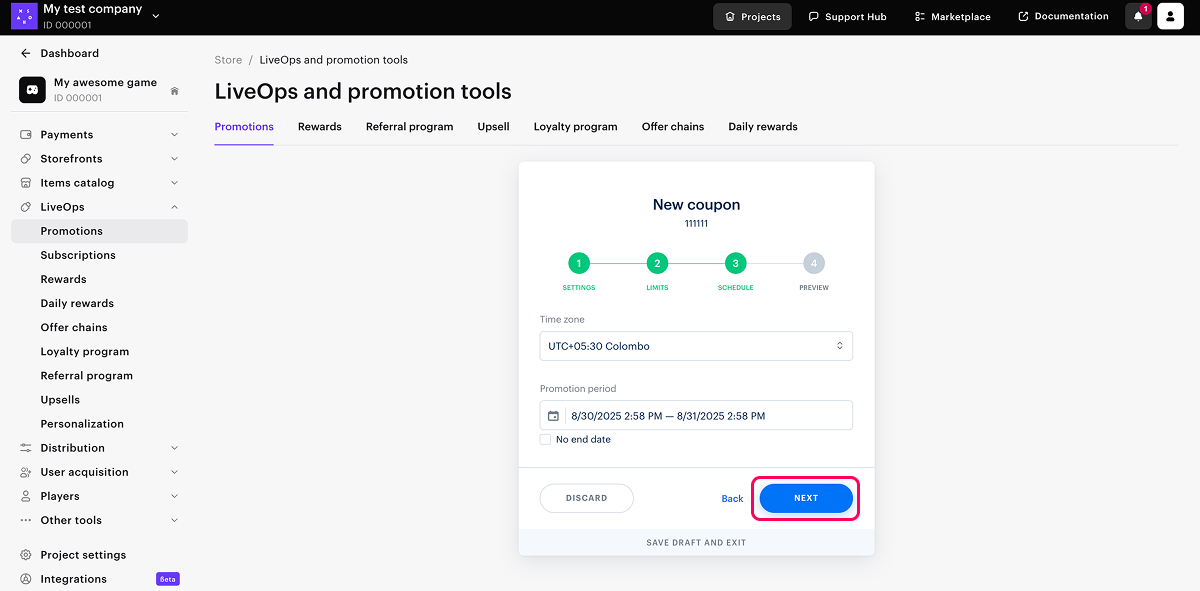Click the promotion period date field
Image resolution: width=1200 pixels, height=591 pixels.
[x=705, y=416]
